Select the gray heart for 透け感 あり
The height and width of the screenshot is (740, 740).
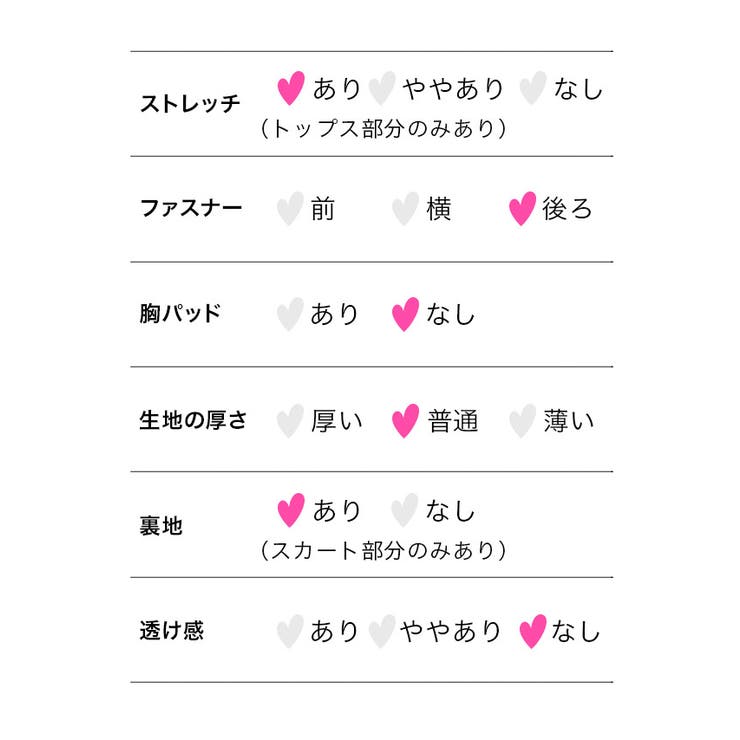tap(290, 631)
